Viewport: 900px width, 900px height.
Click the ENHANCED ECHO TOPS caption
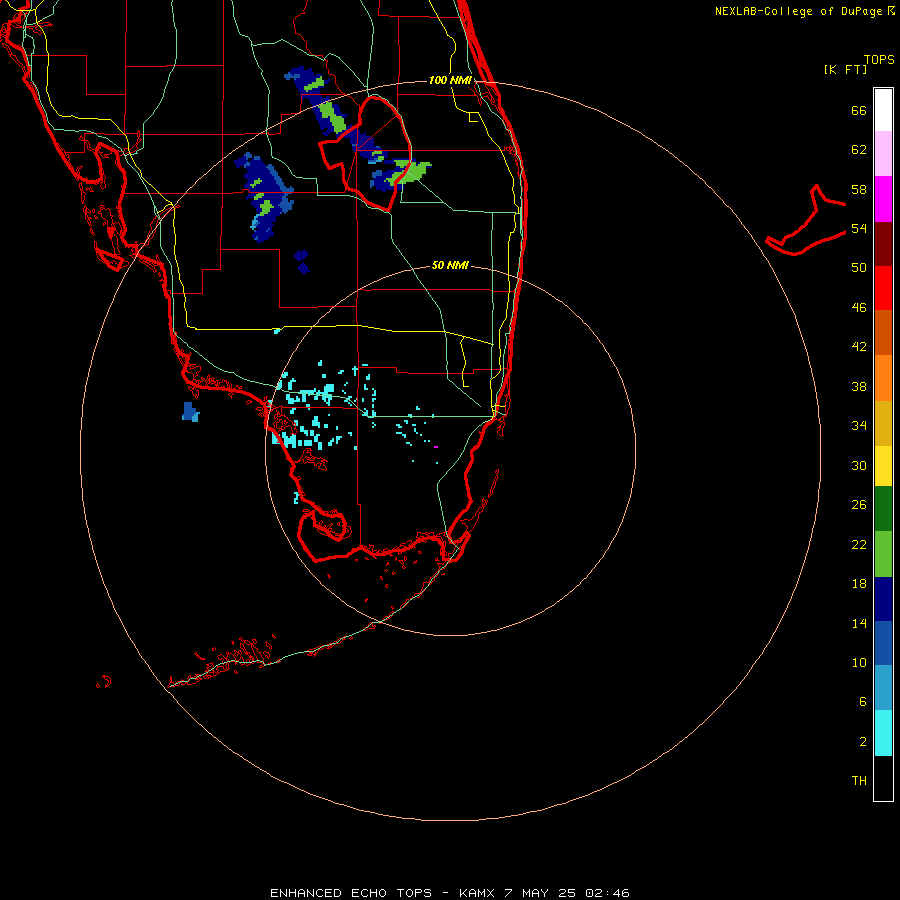point(351,893)
